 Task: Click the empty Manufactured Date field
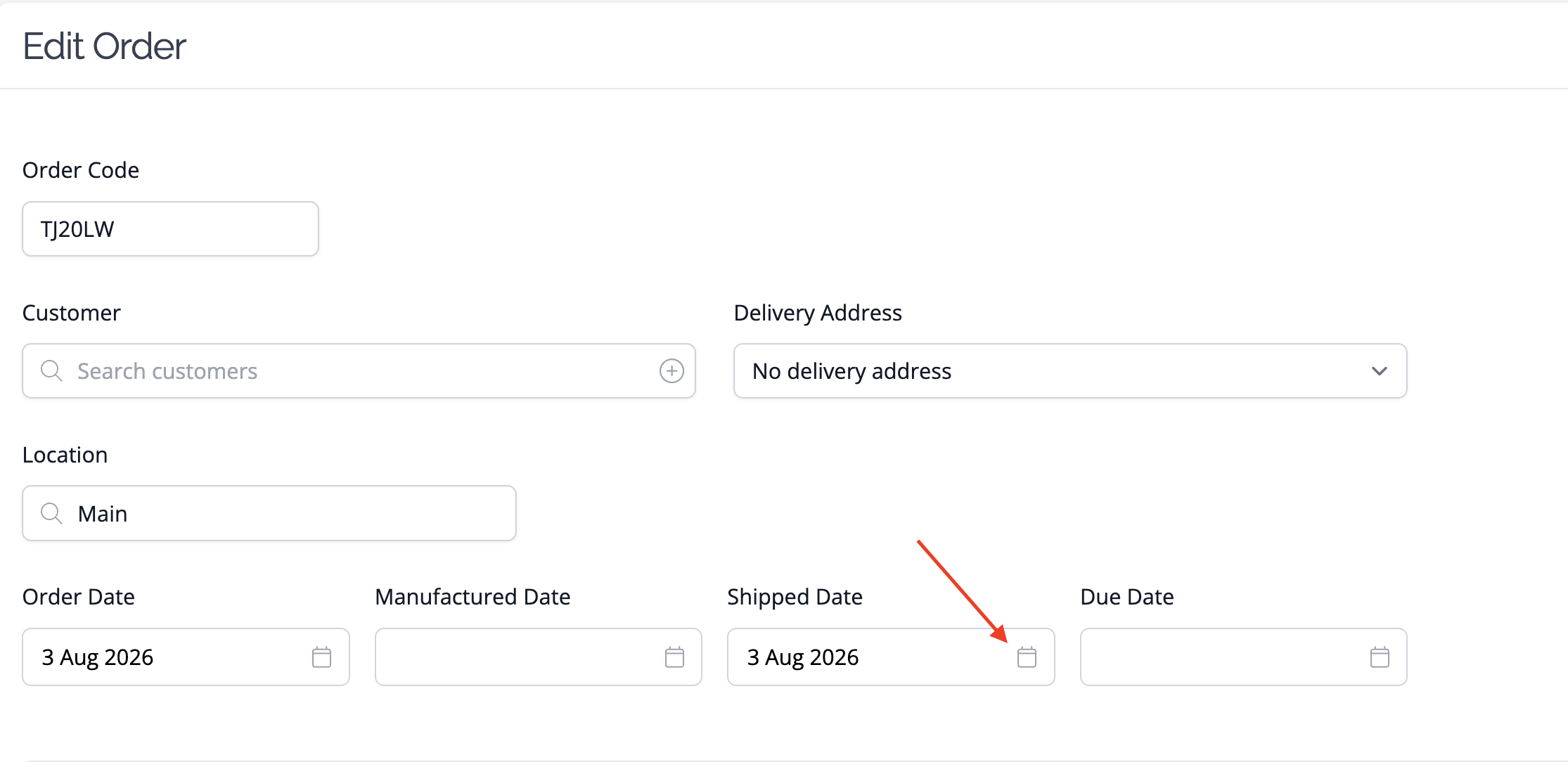tap(538, 657)
